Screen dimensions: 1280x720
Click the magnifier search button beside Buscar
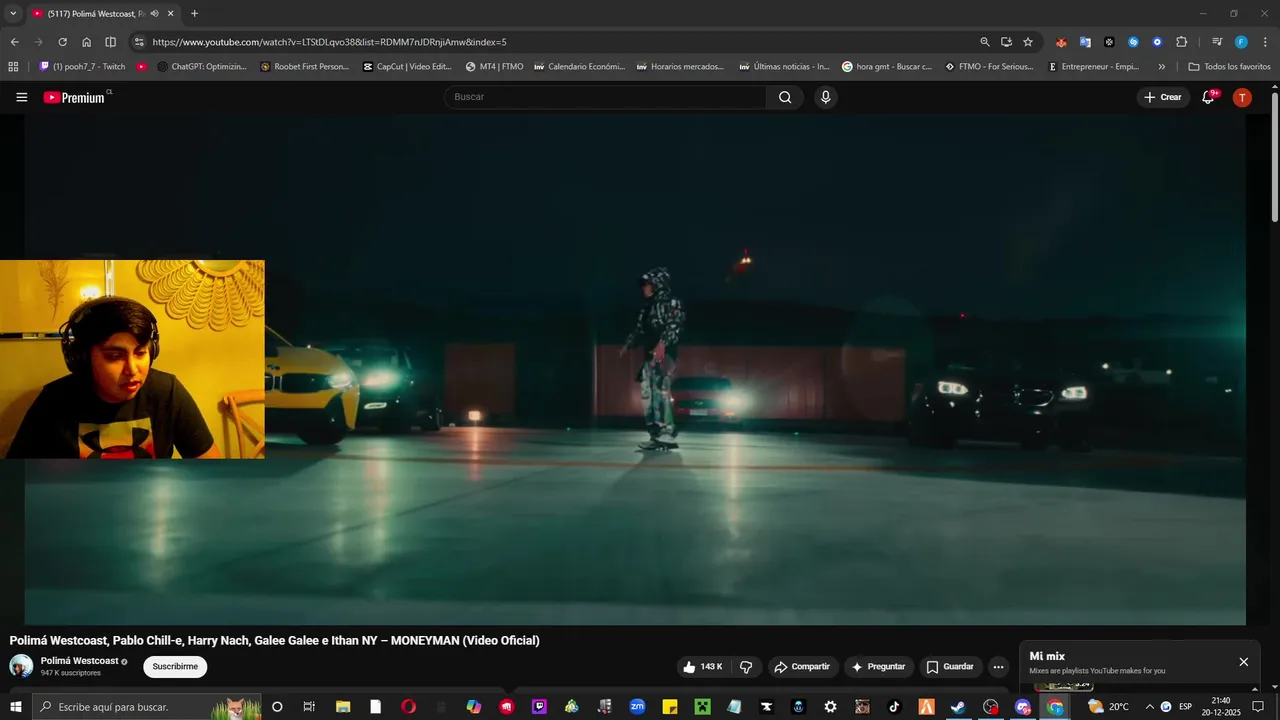click(x=785, y=97)
